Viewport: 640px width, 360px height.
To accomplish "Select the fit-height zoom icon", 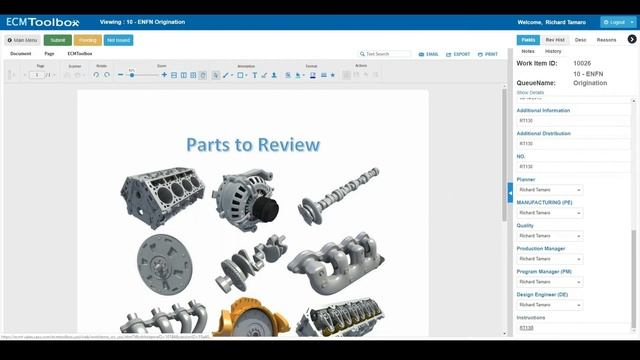I will 184,75.
